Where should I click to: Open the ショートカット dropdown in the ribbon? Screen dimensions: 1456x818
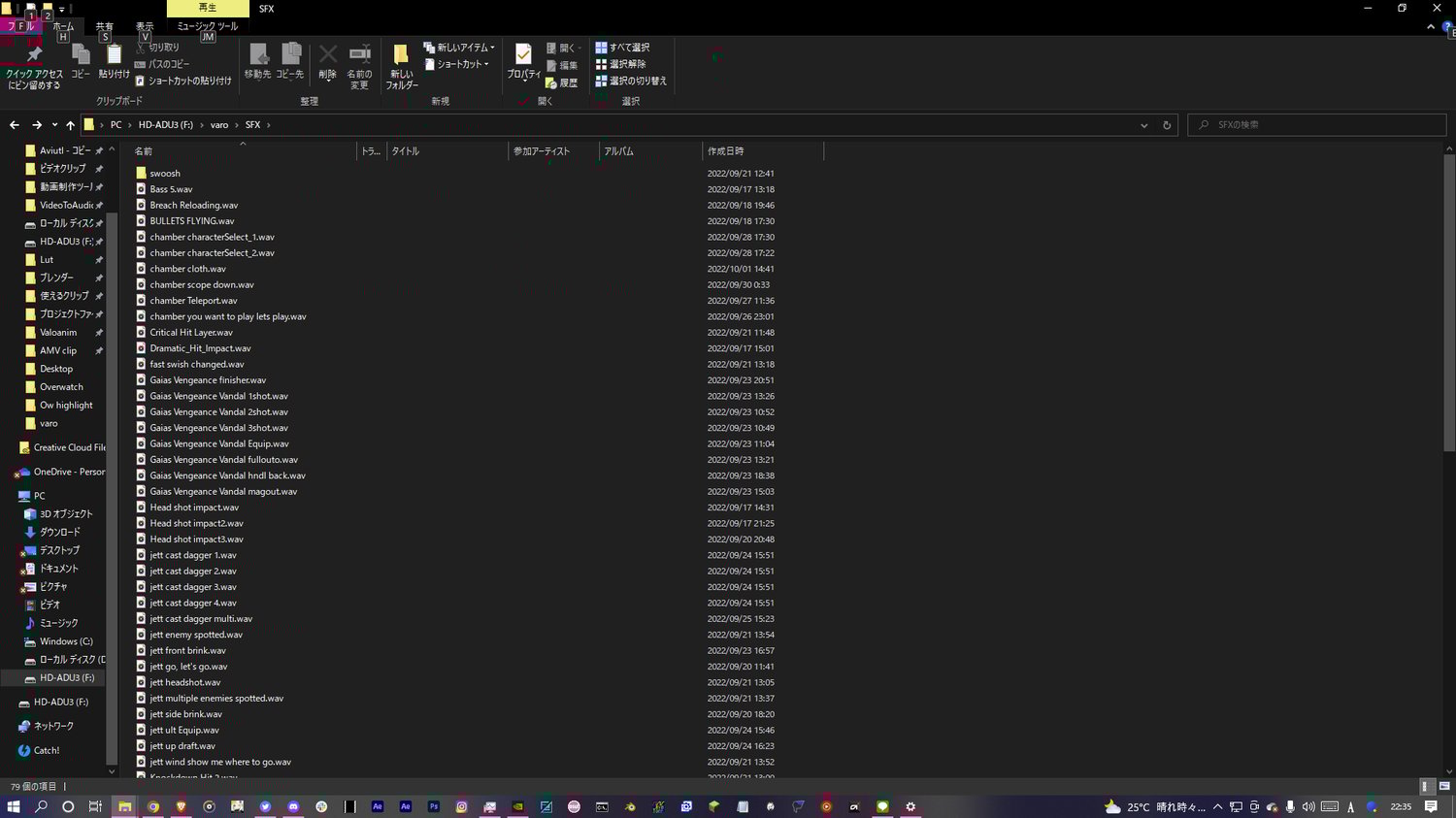coord(456,64)
